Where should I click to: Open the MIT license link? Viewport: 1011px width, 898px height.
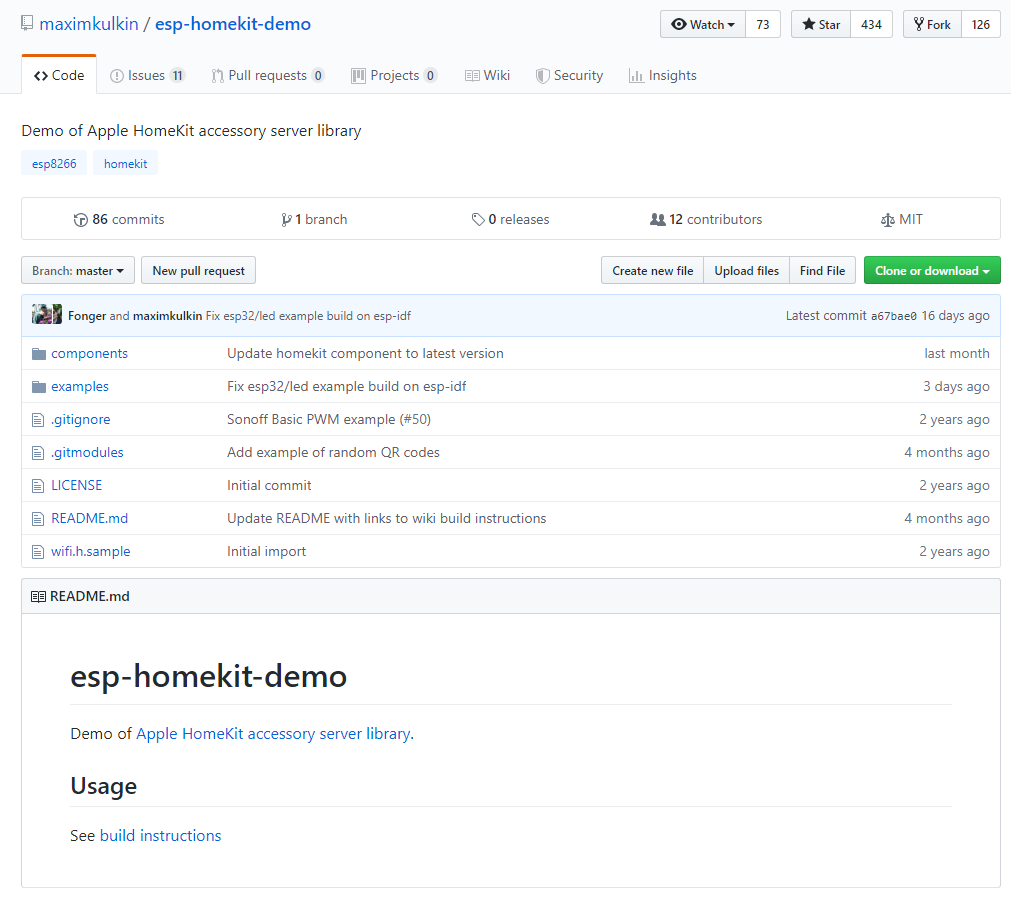point(901,219)
